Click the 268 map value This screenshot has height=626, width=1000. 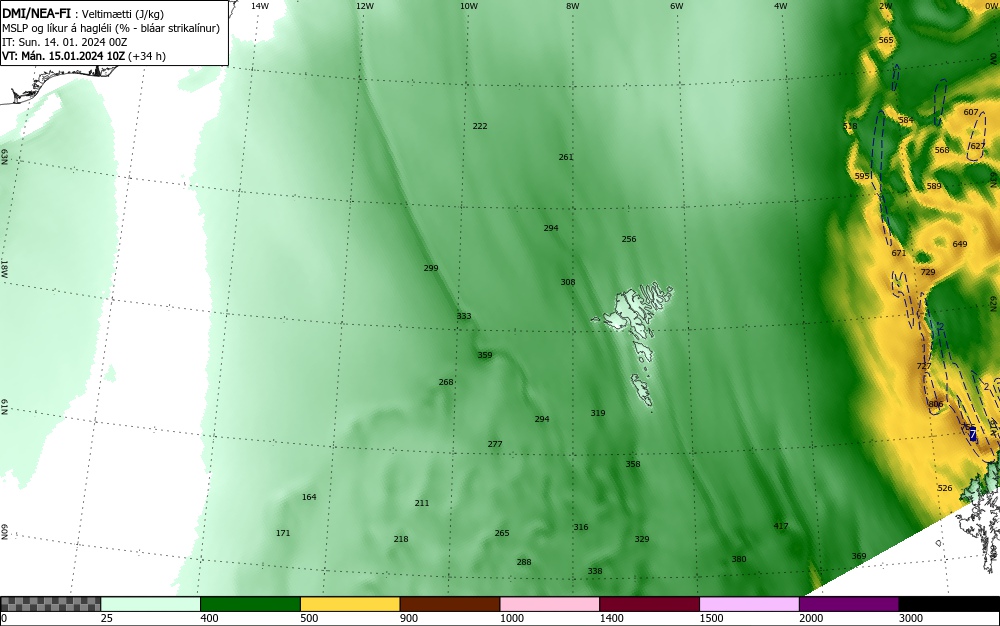pyautogui.click(x=446, y=382)
